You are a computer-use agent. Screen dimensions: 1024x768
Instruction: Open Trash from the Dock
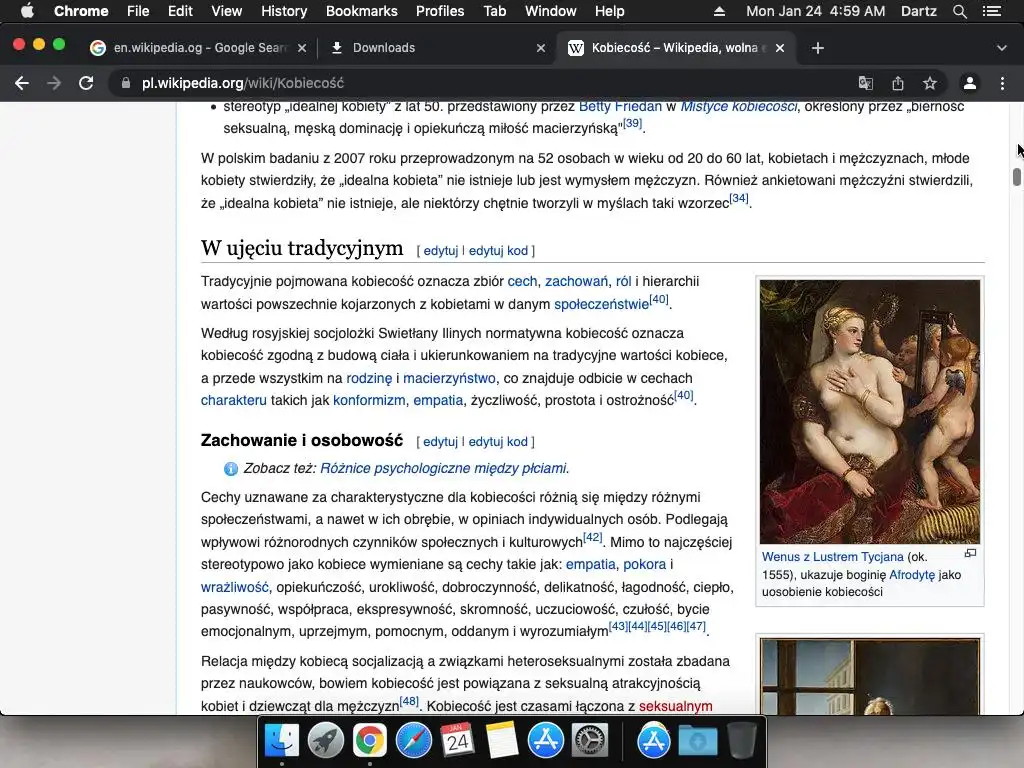coord(742,741)
